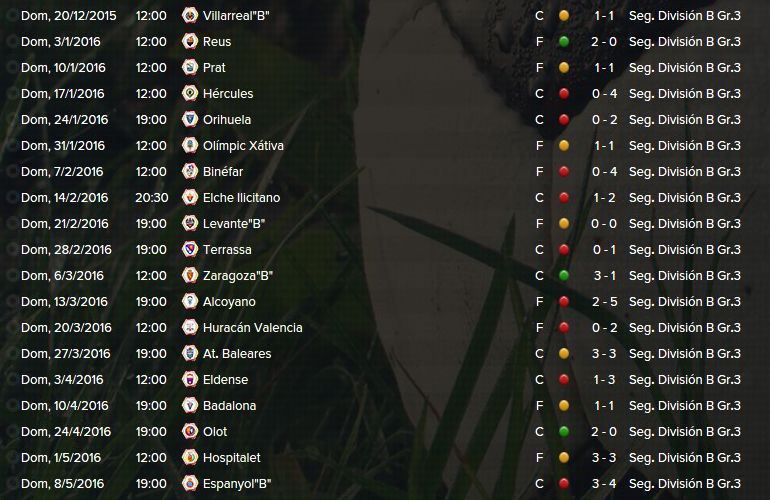Open the 2 - 5 Alcoyano match result

click(x=604, y=302)
